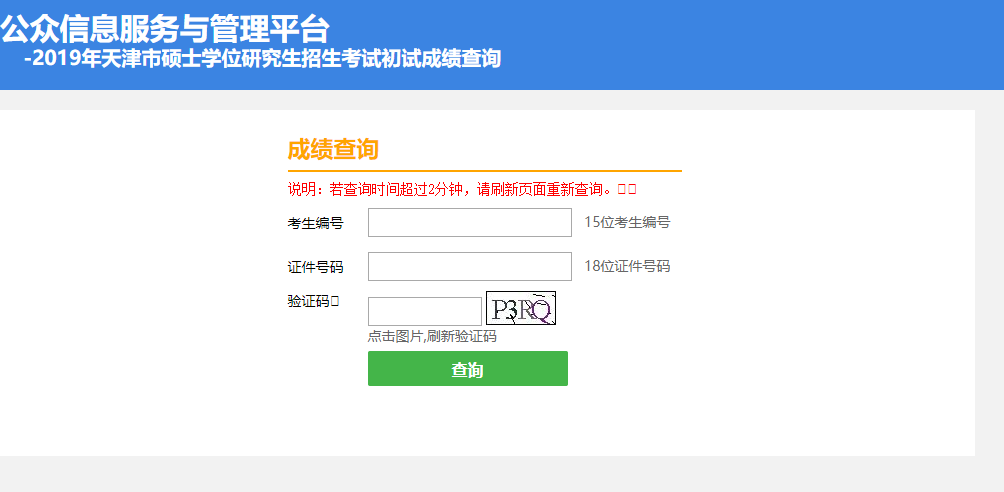Click the orange divider under 成绩查询
The image size is (1004, 492).
484,171
